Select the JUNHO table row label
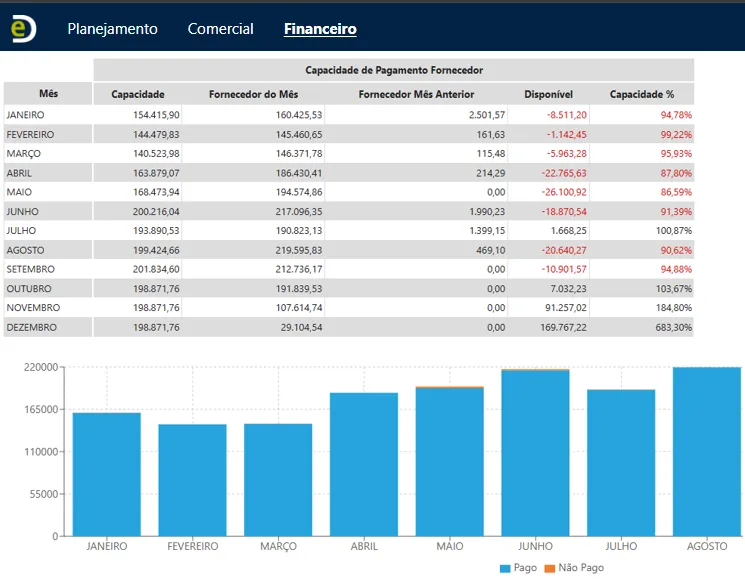The height and width of the screenshot is (586, 745). pyautogui.click(x=22, y=211)
